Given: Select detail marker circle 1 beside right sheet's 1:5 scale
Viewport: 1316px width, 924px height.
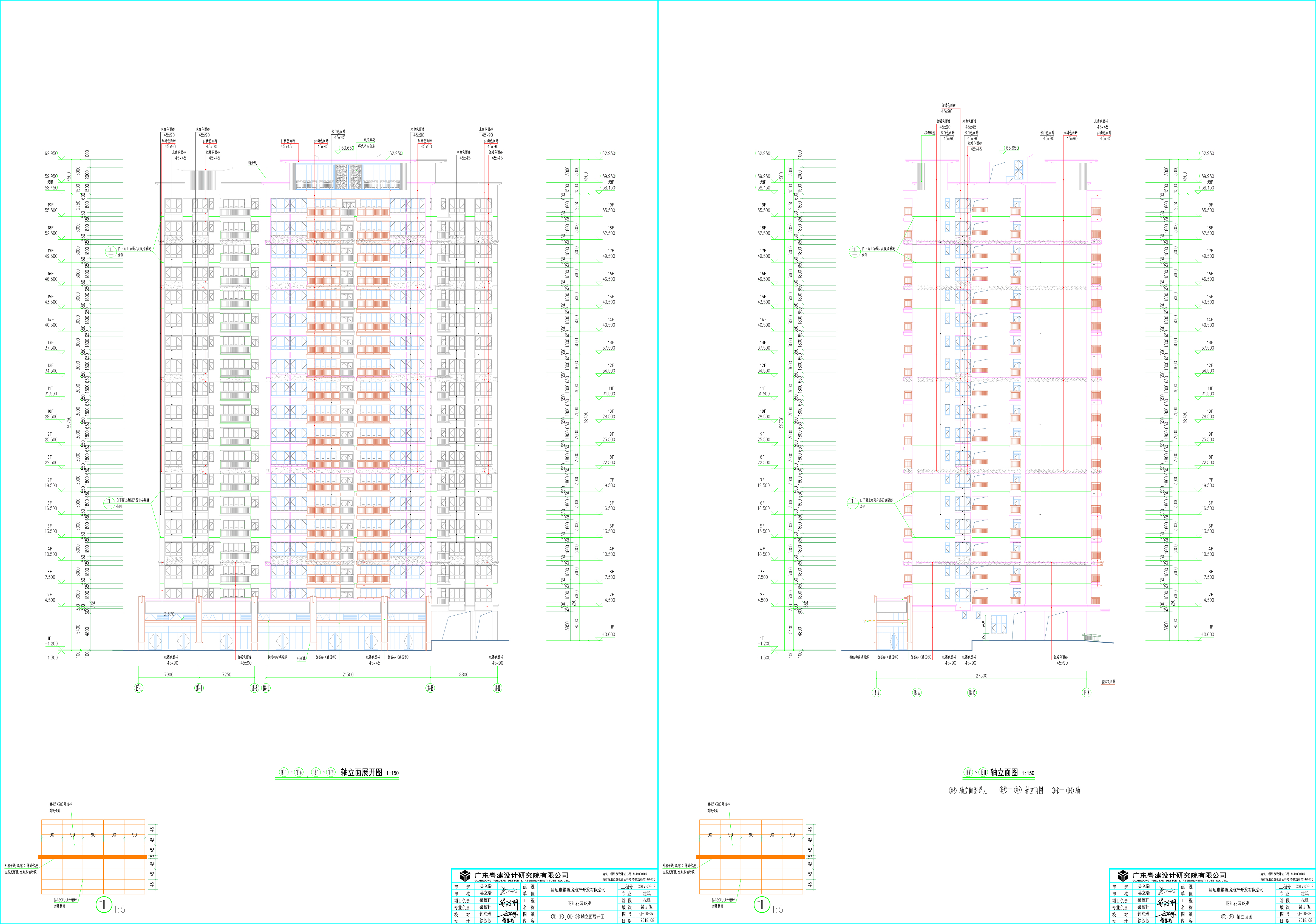Looking at the screenshot, I should 762,905.
